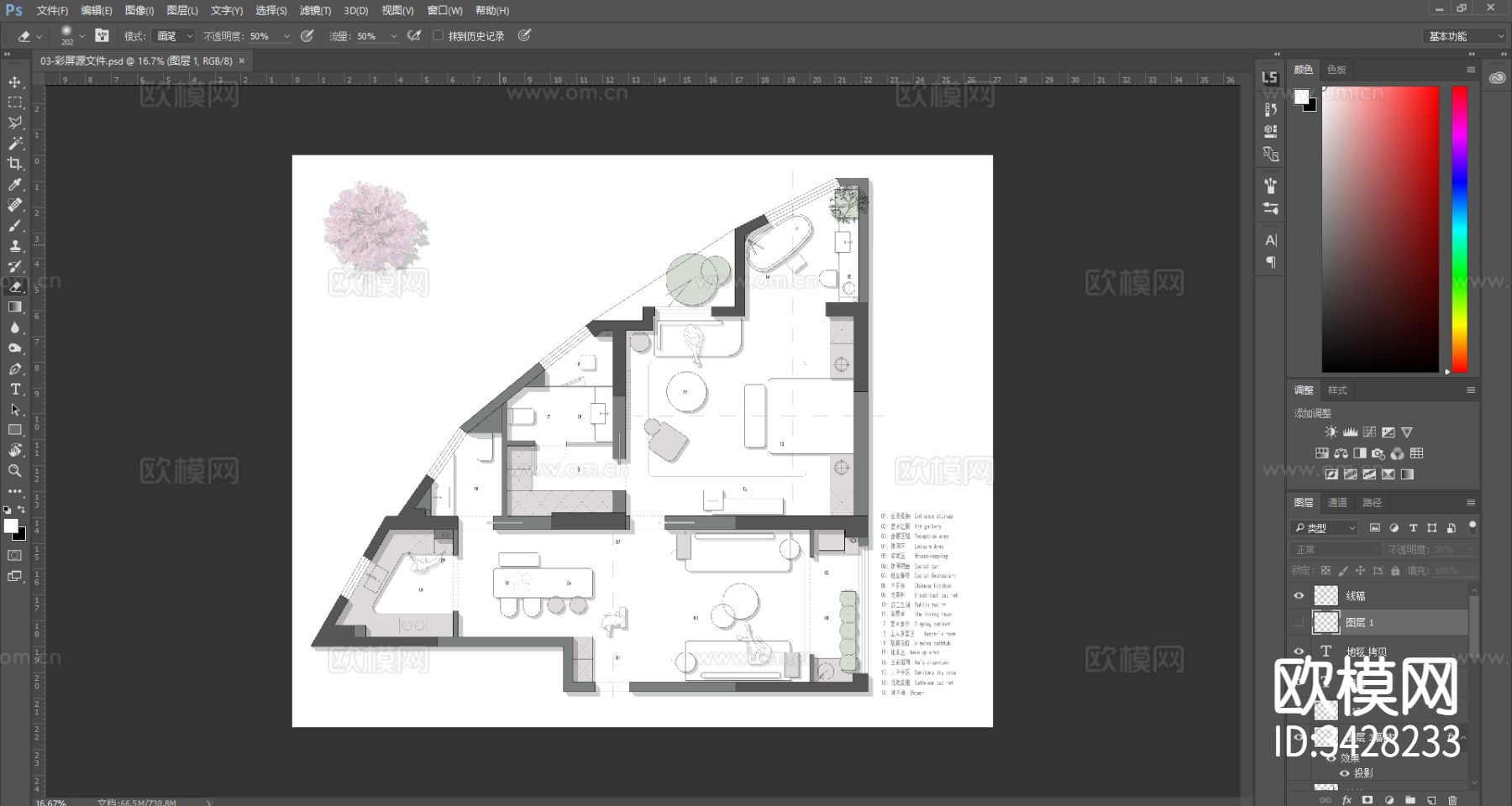Toggle the brush settings panel
The height and width of the screenshot is (806, 1512).
(x=102, y=35)
